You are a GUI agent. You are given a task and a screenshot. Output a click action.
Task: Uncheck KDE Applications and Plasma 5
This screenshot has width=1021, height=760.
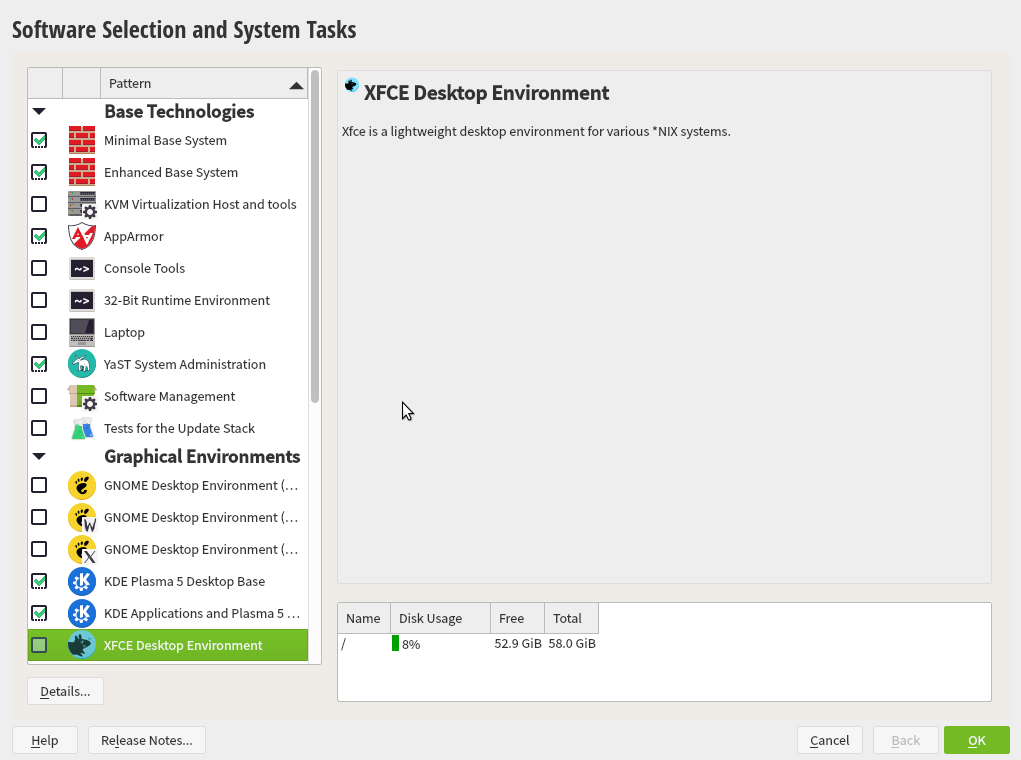coord(39,613)
